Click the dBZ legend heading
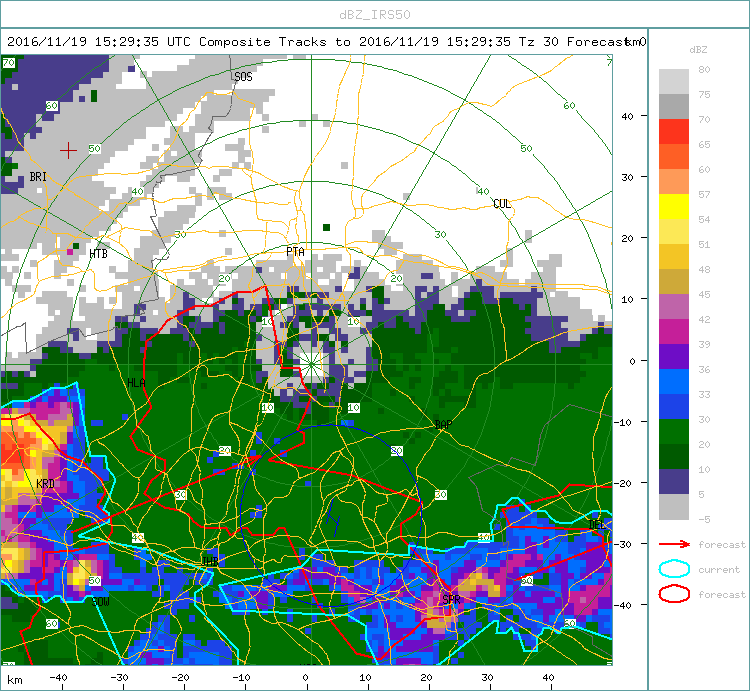 698,49
